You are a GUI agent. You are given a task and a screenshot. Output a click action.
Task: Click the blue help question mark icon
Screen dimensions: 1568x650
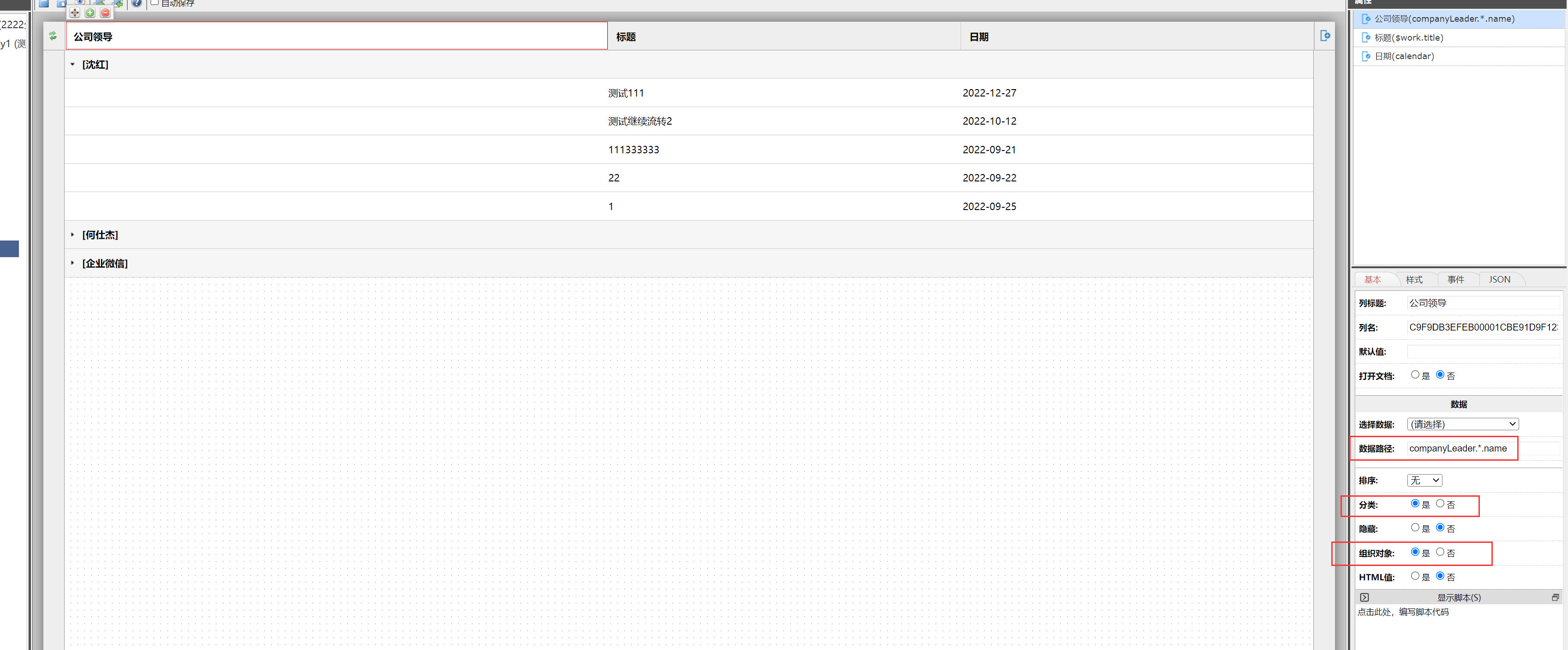pos(137,3)
